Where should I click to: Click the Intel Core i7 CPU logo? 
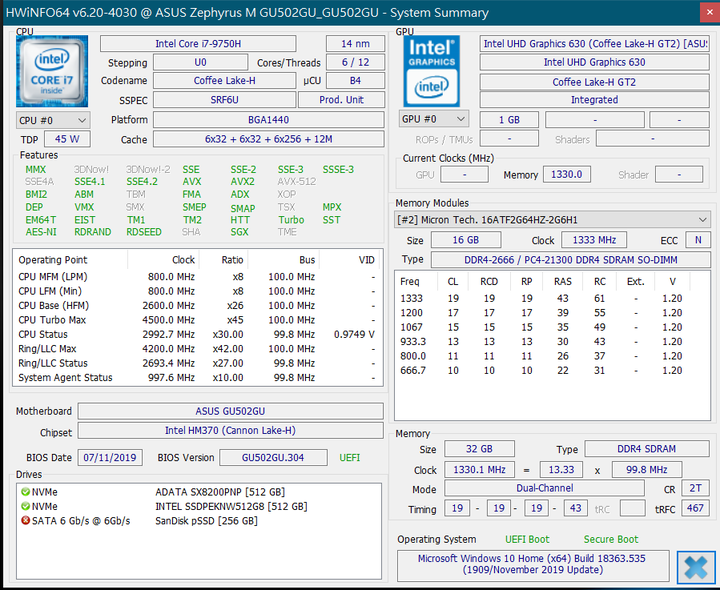[x=52, y=71]
